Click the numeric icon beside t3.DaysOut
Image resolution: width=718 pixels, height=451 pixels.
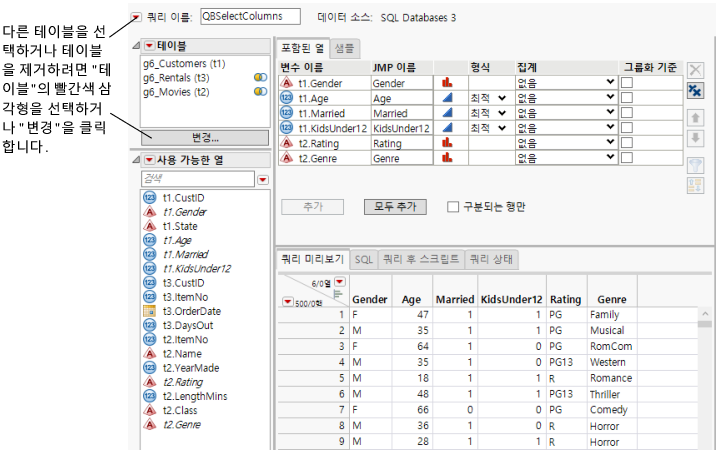coord(150,325)
